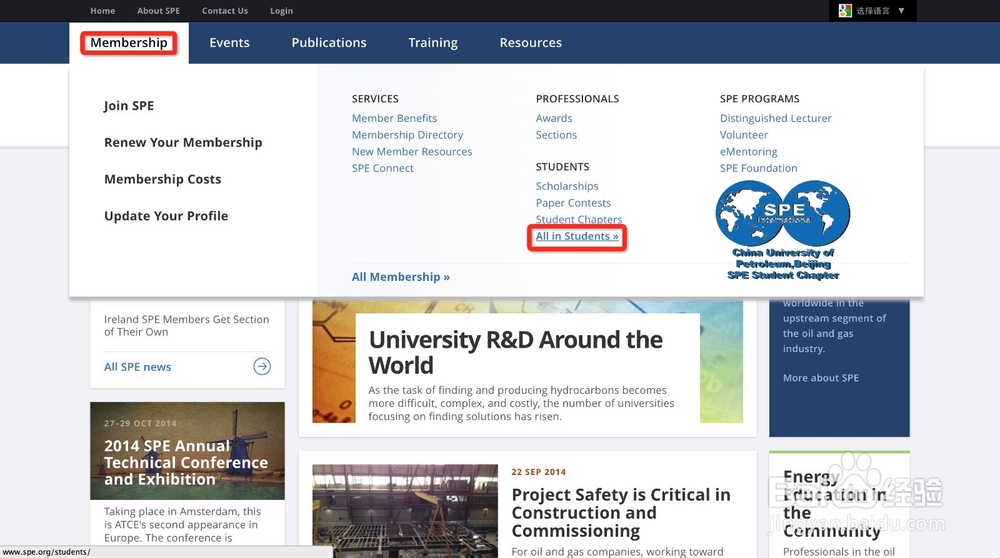The image size is (1000, 558).
Task: Open Paper Contests link
Action: pos(573,202)
